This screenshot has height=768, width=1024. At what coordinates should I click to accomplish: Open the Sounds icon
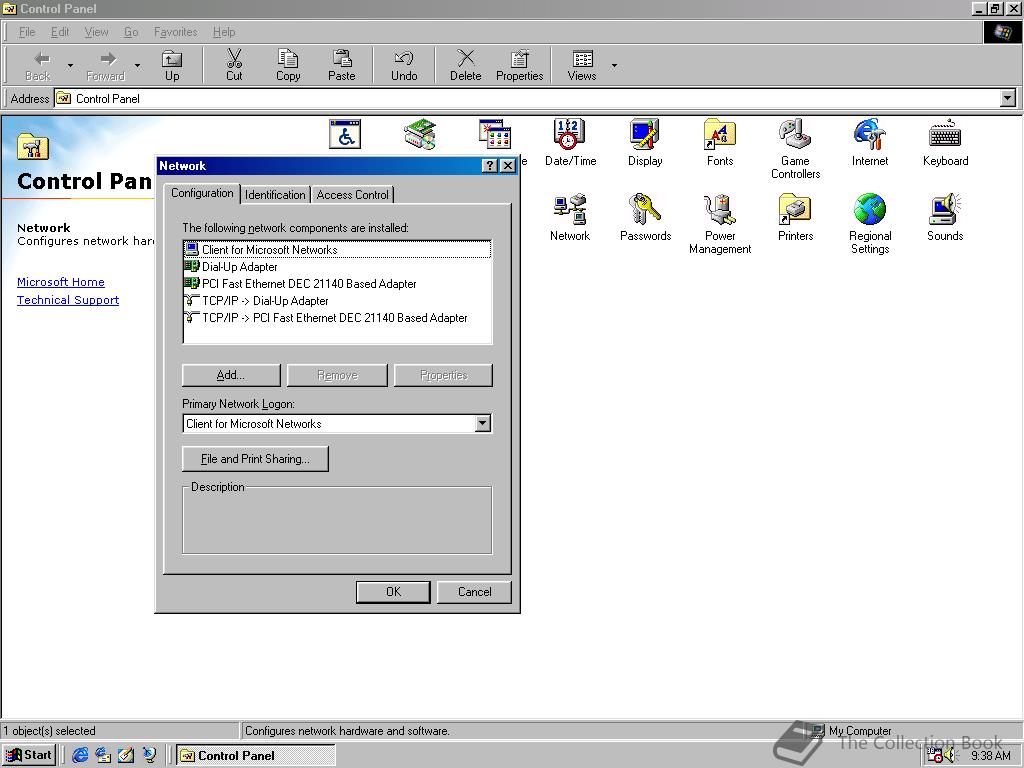945,217
